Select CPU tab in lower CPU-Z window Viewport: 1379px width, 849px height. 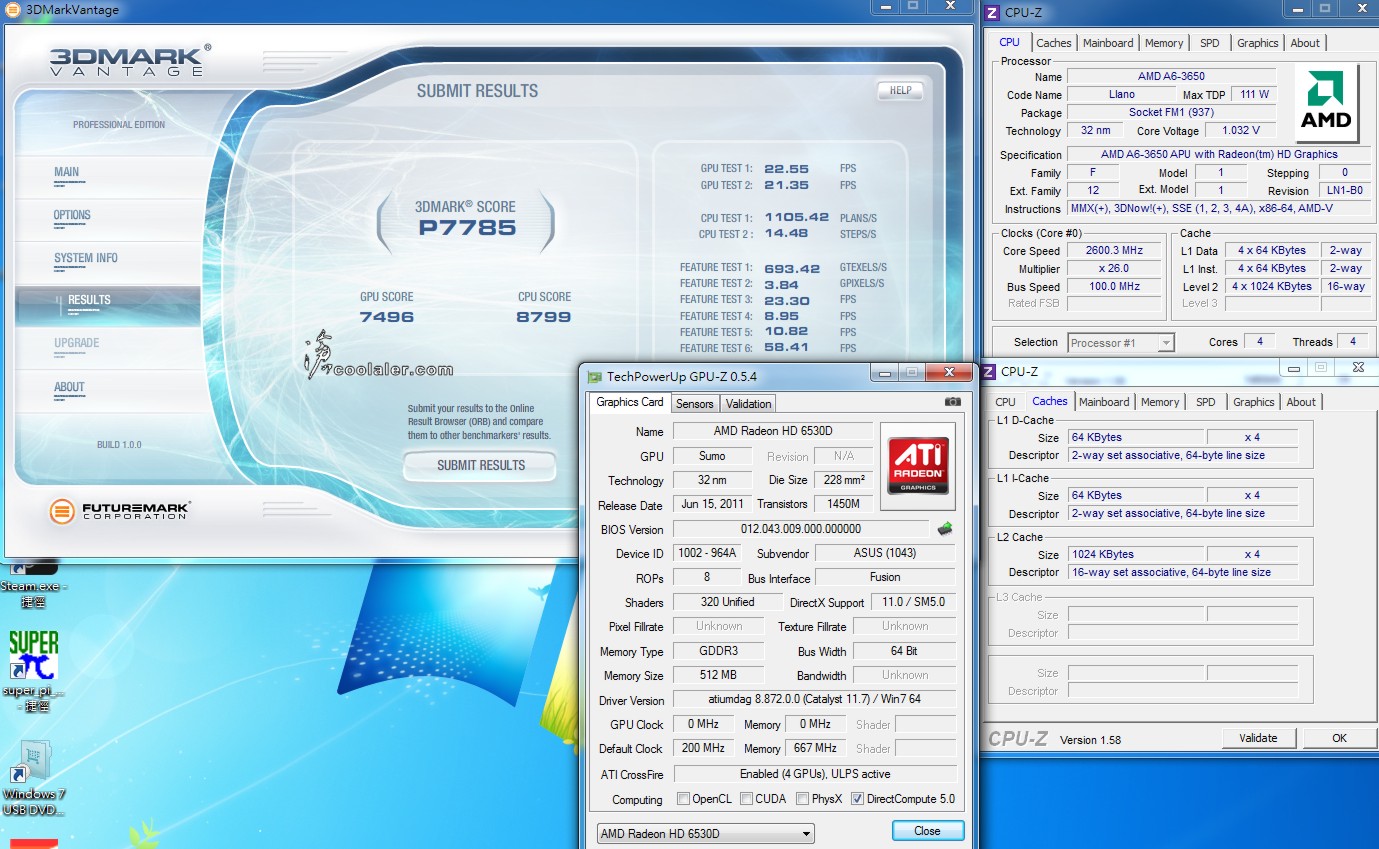point(1005,402)
